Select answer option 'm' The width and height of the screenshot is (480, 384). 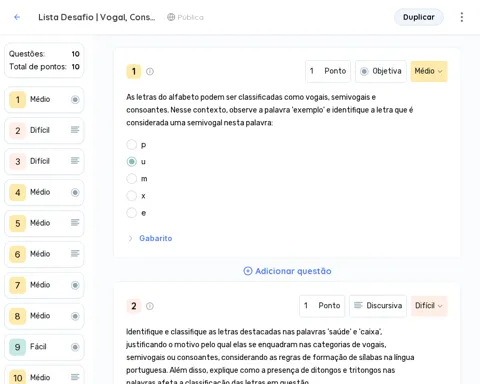(132, 179)
